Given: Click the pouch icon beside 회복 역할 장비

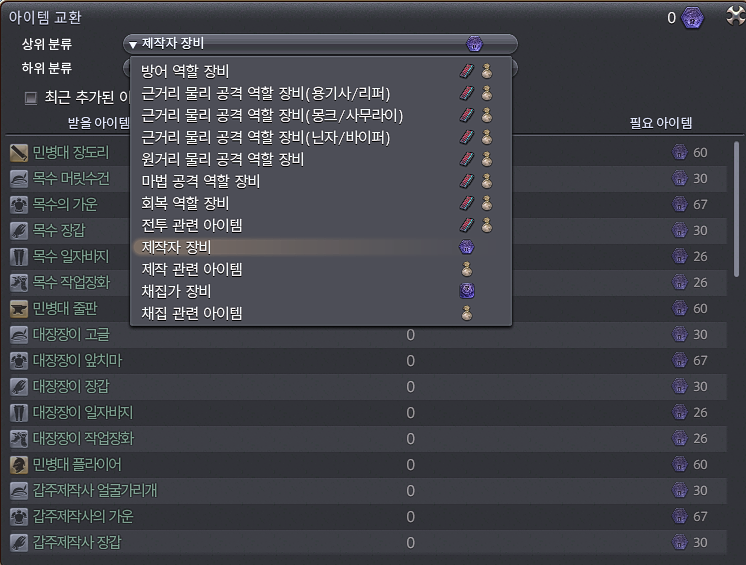Looking at the screenshot, I should 487,203.
